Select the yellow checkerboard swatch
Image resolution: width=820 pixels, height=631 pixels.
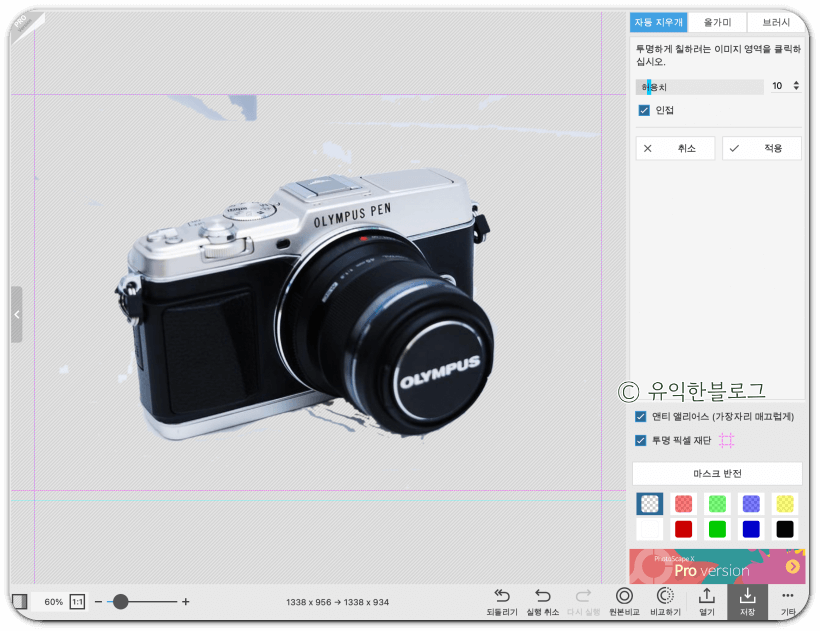pyautogui.click(x=785, y=504)
